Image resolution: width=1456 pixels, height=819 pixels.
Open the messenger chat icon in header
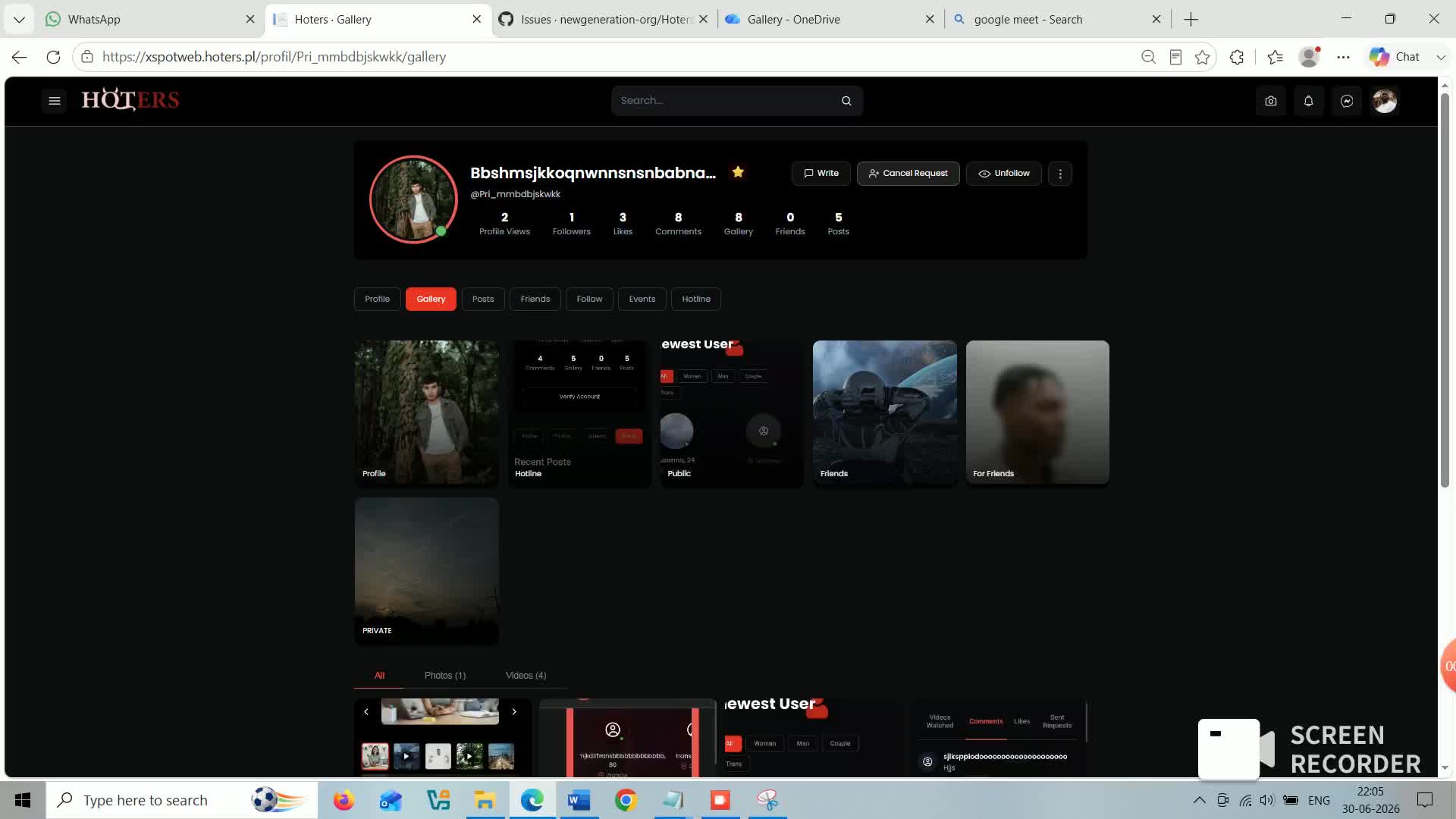1347,101
